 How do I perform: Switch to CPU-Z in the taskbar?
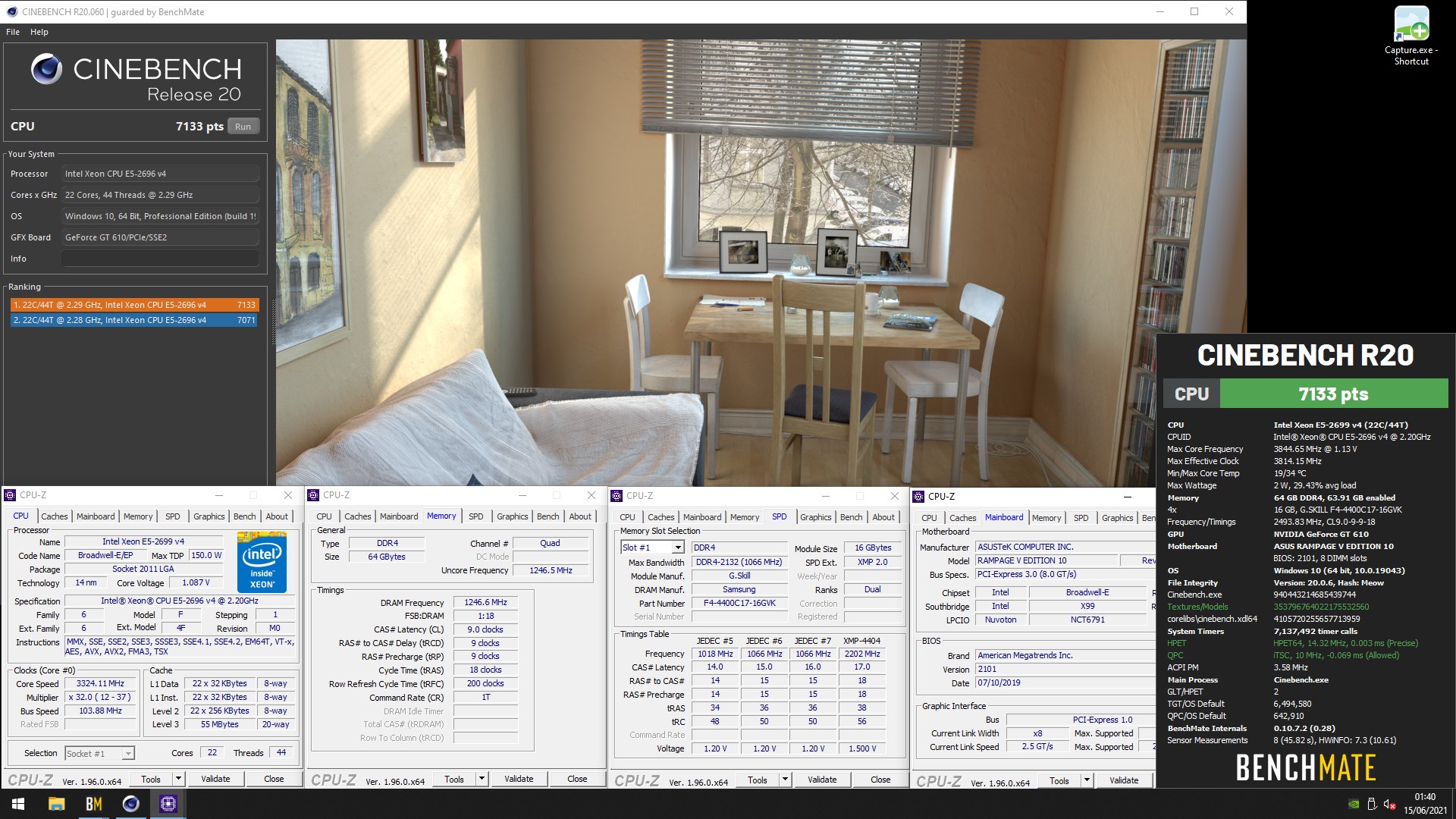(168, 804)
